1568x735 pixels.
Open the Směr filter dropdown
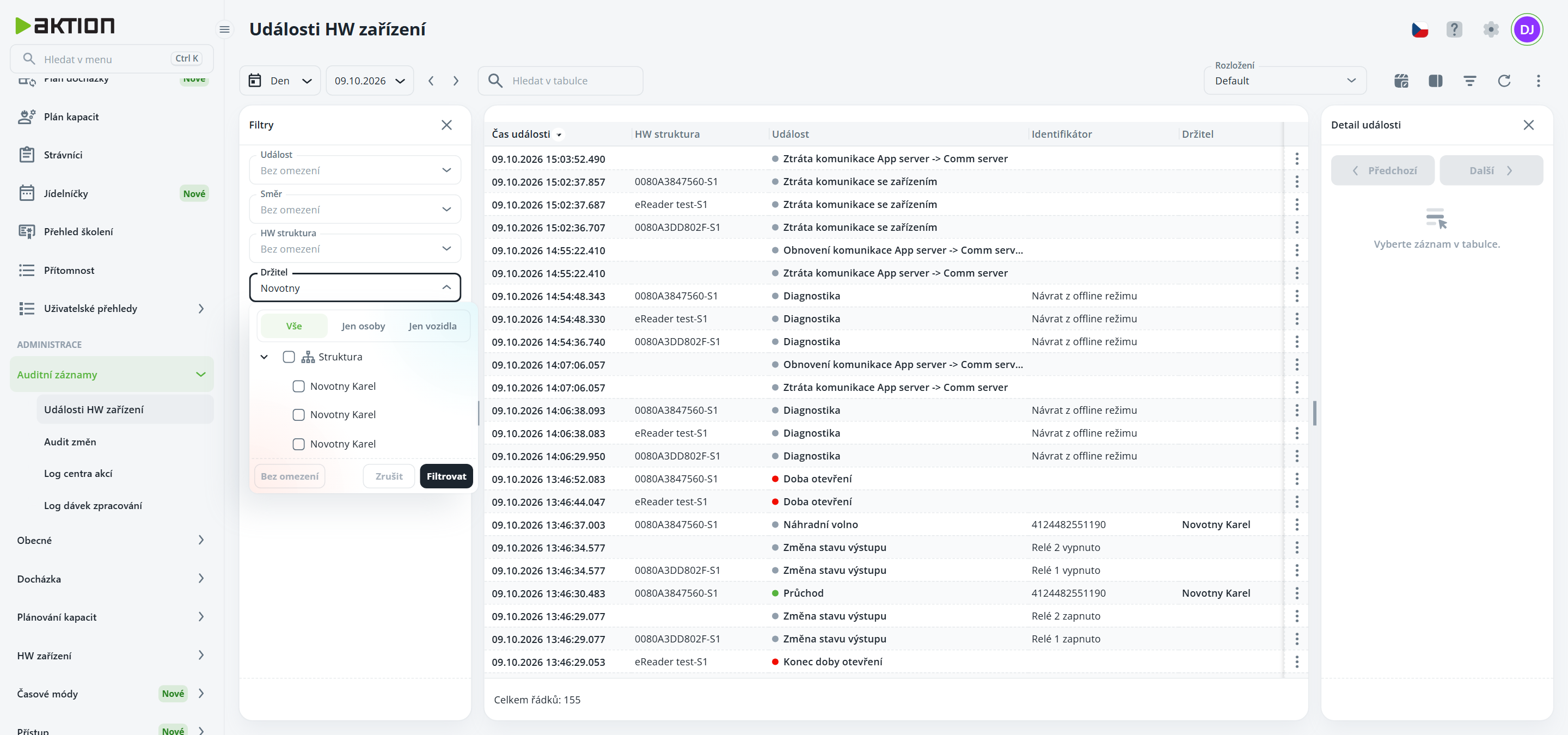(356, 209)
